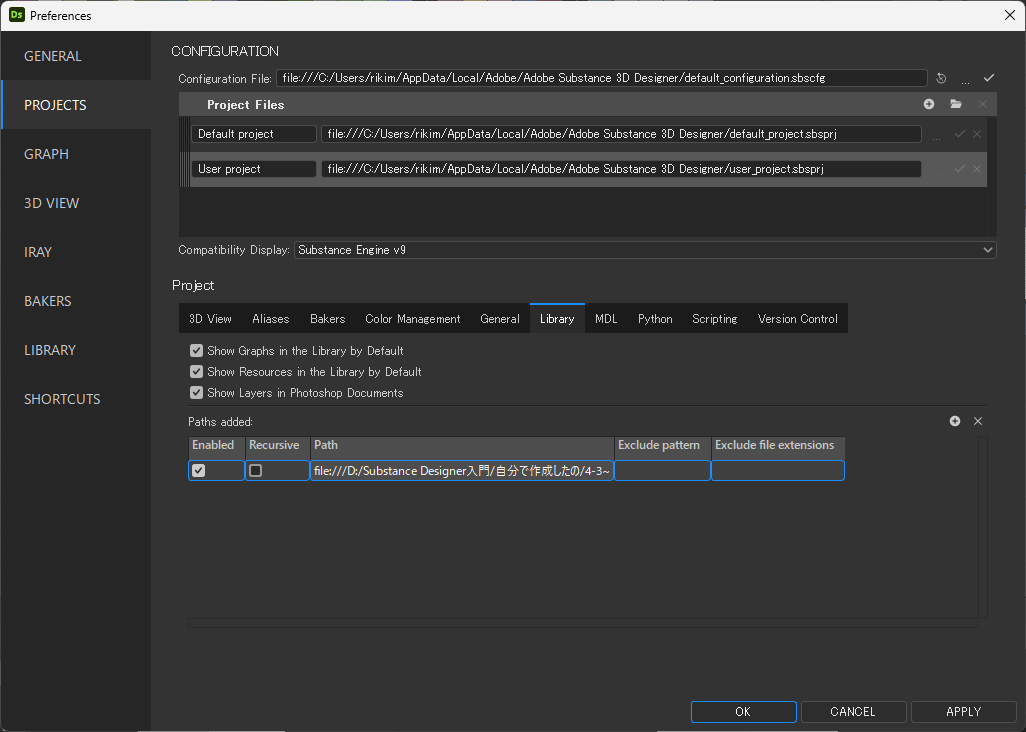Delete the Default project row

[x=977, y=133]
